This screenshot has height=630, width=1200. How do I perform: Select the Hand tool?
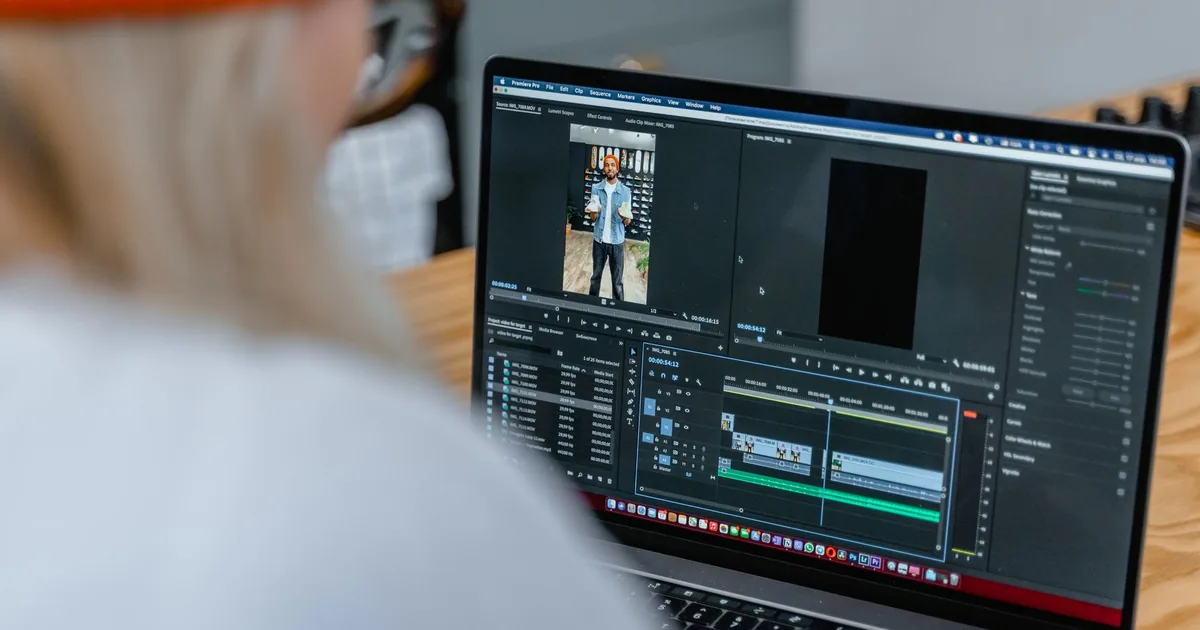(x=630, y=411)
